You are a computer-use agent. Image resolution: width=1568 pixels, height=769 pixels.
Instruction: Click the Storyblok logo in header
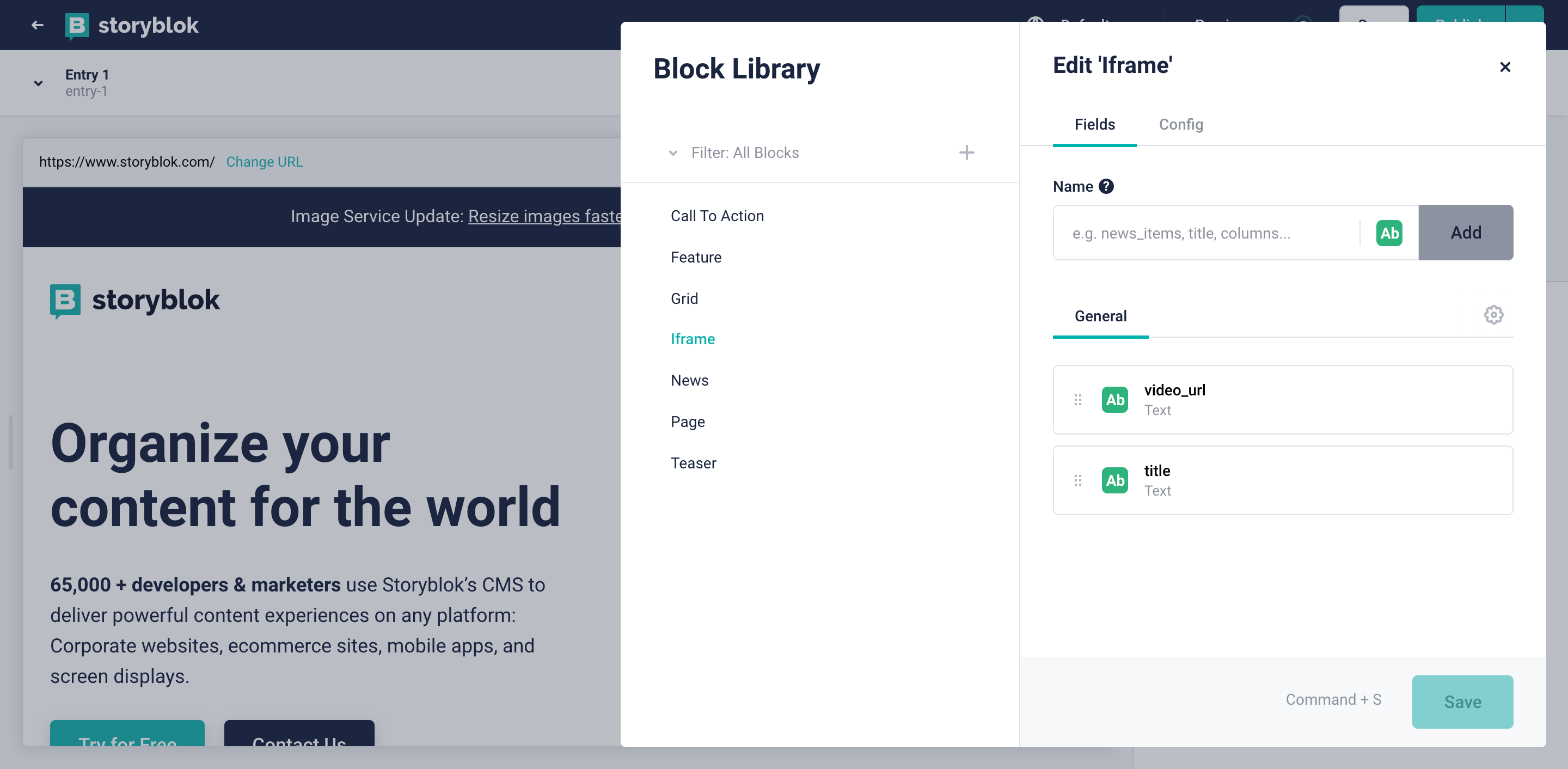(131, 25)
